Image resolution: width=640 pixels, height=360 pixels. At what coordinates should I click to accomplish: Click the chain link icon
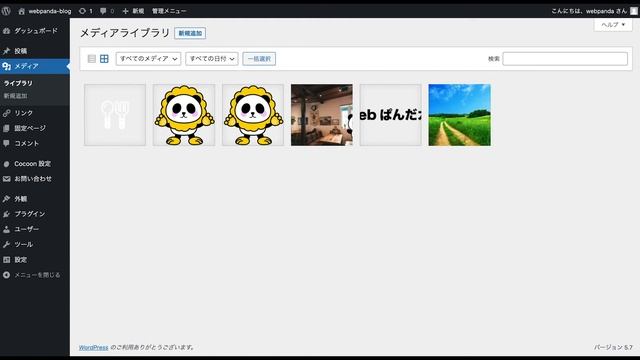(x=7, y=113)
